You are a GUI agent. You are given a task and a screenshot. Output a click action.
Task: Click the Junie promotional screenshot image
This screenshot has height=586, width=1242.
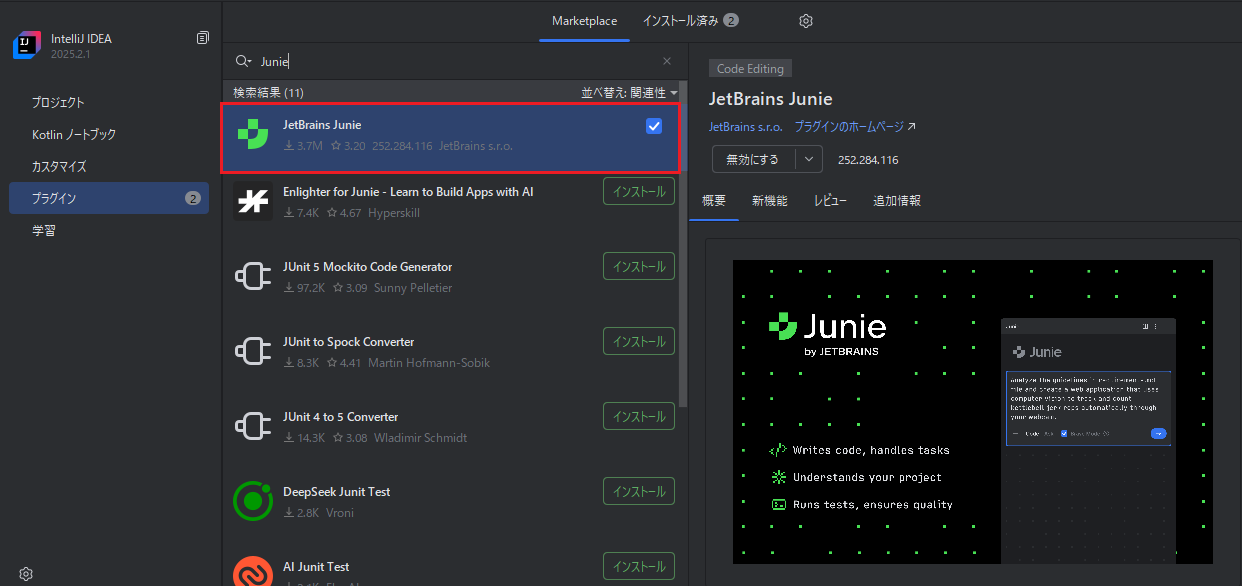click(x=973, y=412)
